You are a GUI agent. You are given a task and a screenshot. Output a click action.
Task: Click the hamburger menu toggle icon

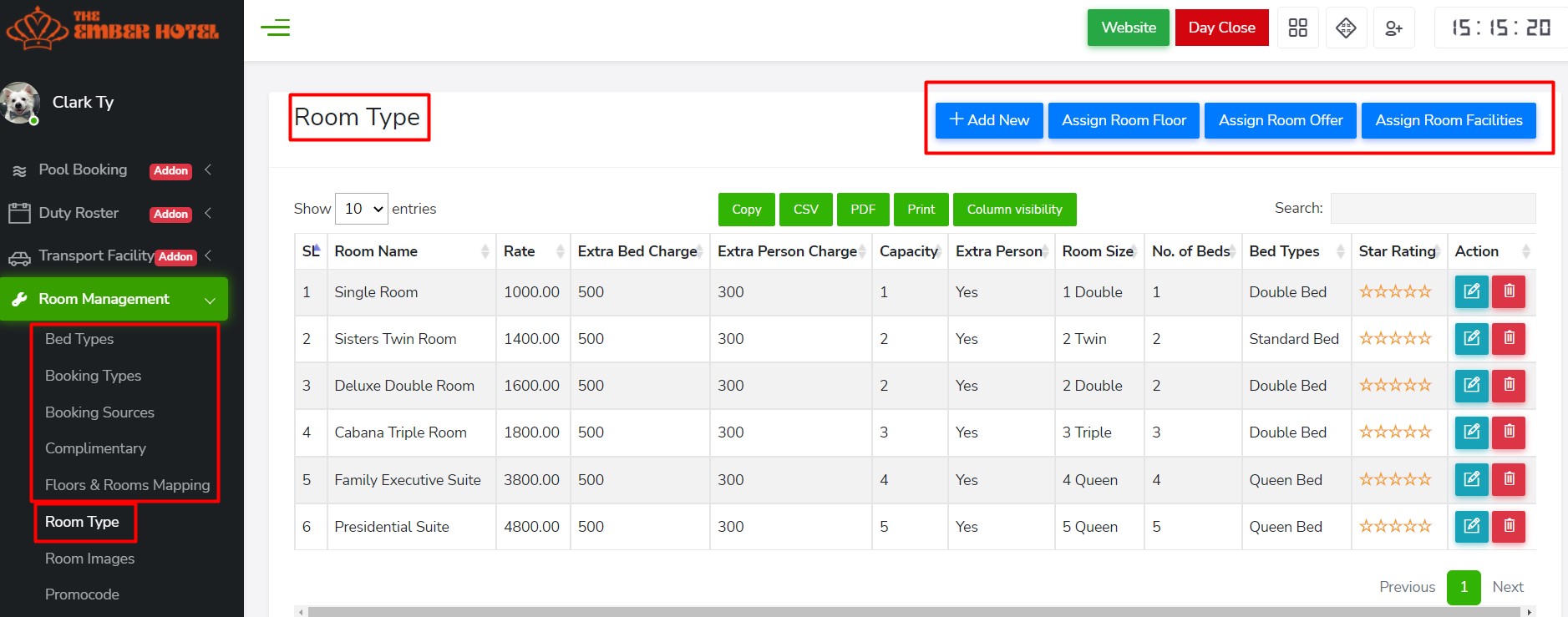[275, 28]
